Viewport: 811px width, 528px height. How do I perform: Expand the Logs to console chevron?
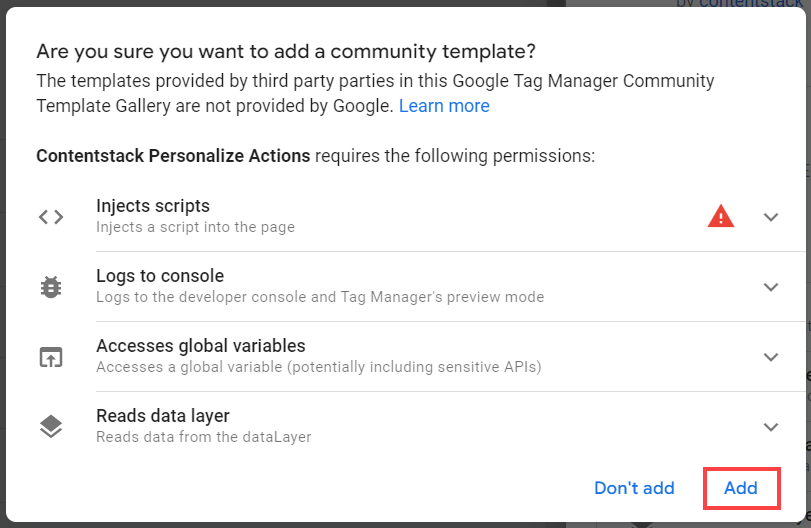[770, 287]
